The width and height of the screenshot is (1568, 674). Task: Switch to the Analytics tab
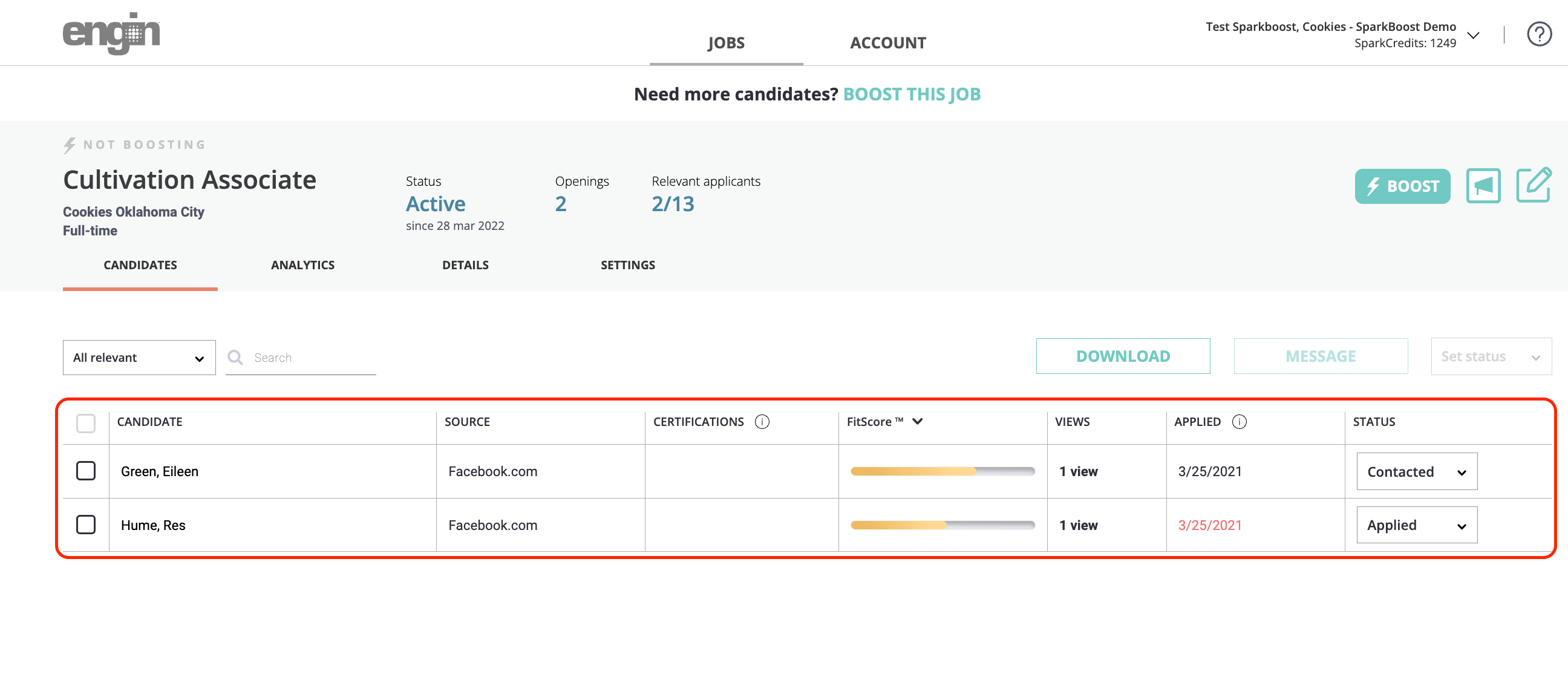[302, 265]
